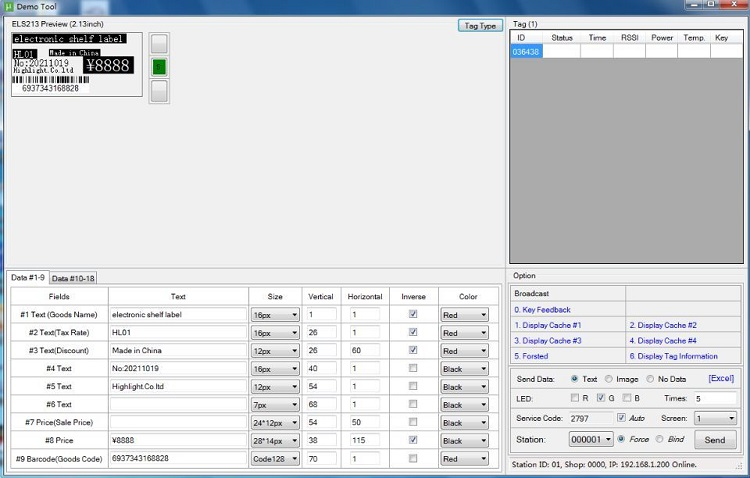The width and height of the screenshot is (750, 478).
Task: Open the Excel link in Send Data row
Action: pyautogui.click(x=721, y=379)
